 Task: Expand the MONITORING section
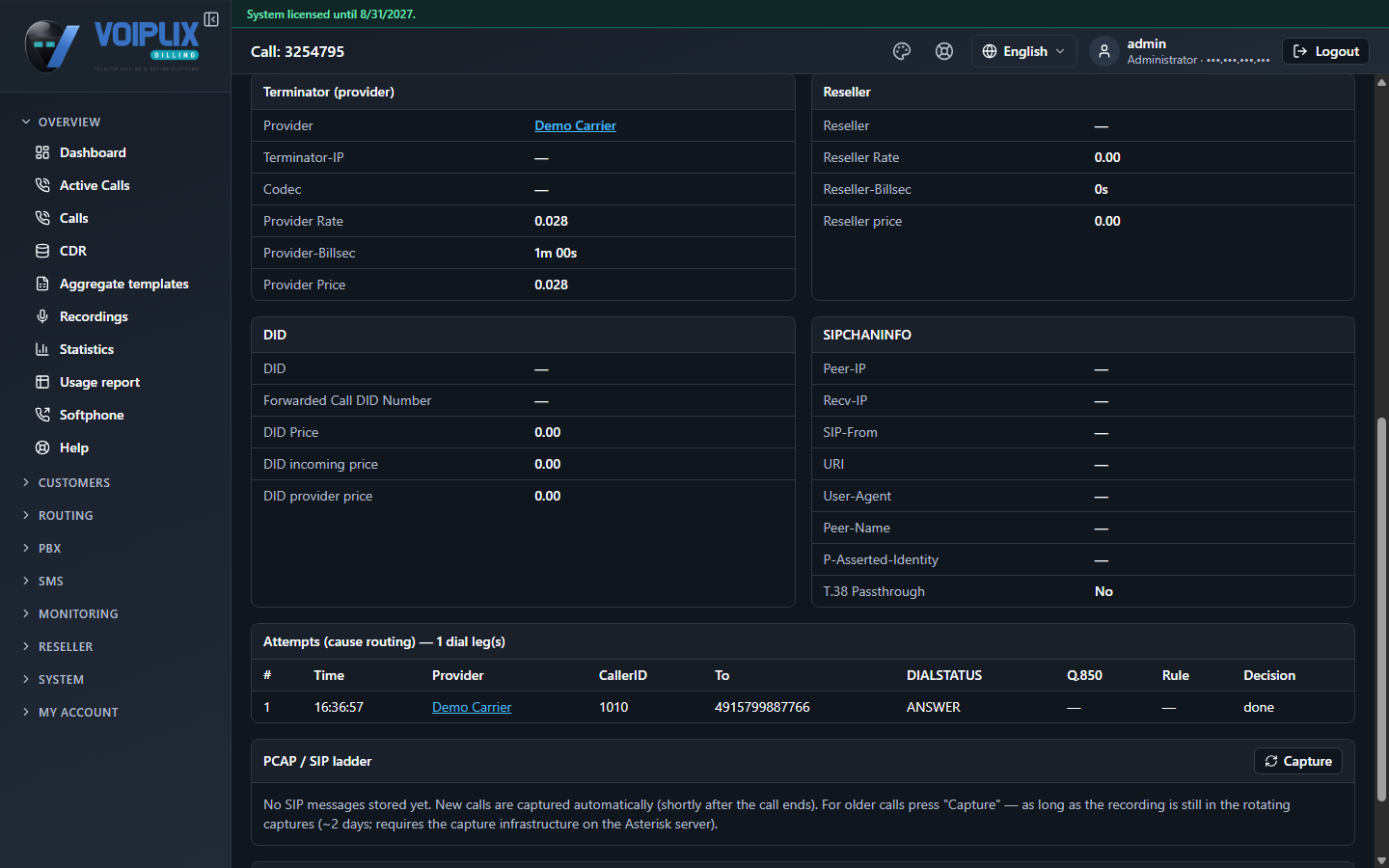(x=78, y=613)
